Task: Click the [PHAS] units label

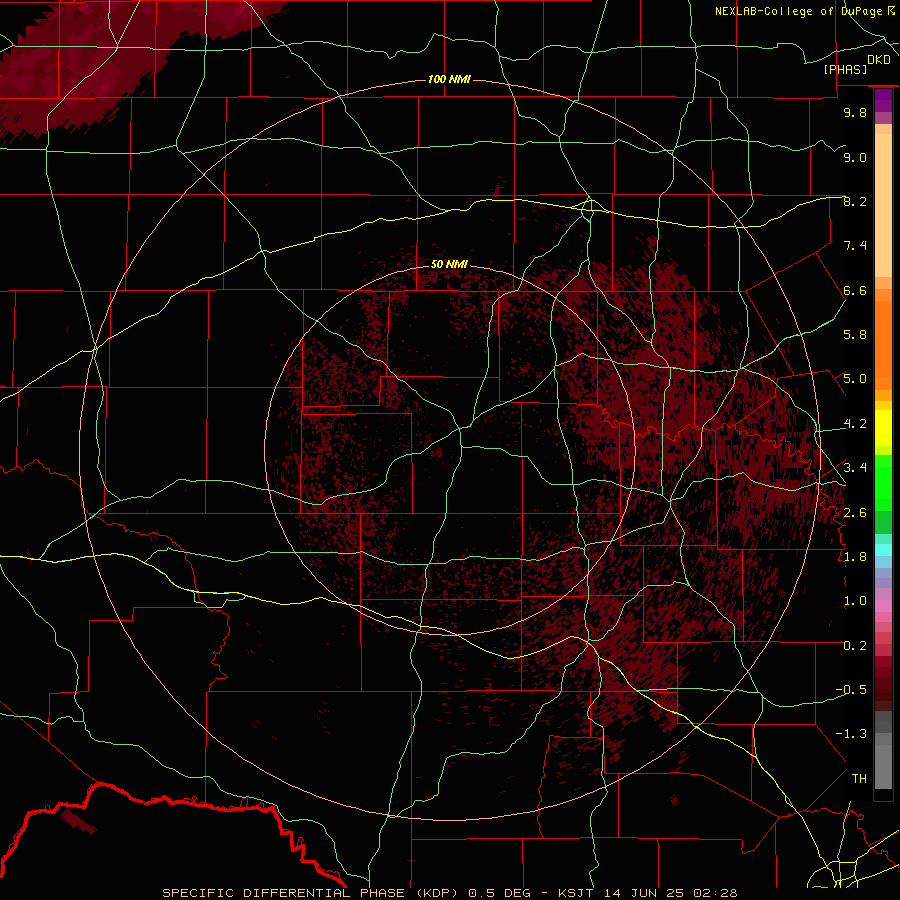Action: click(845, 70)
